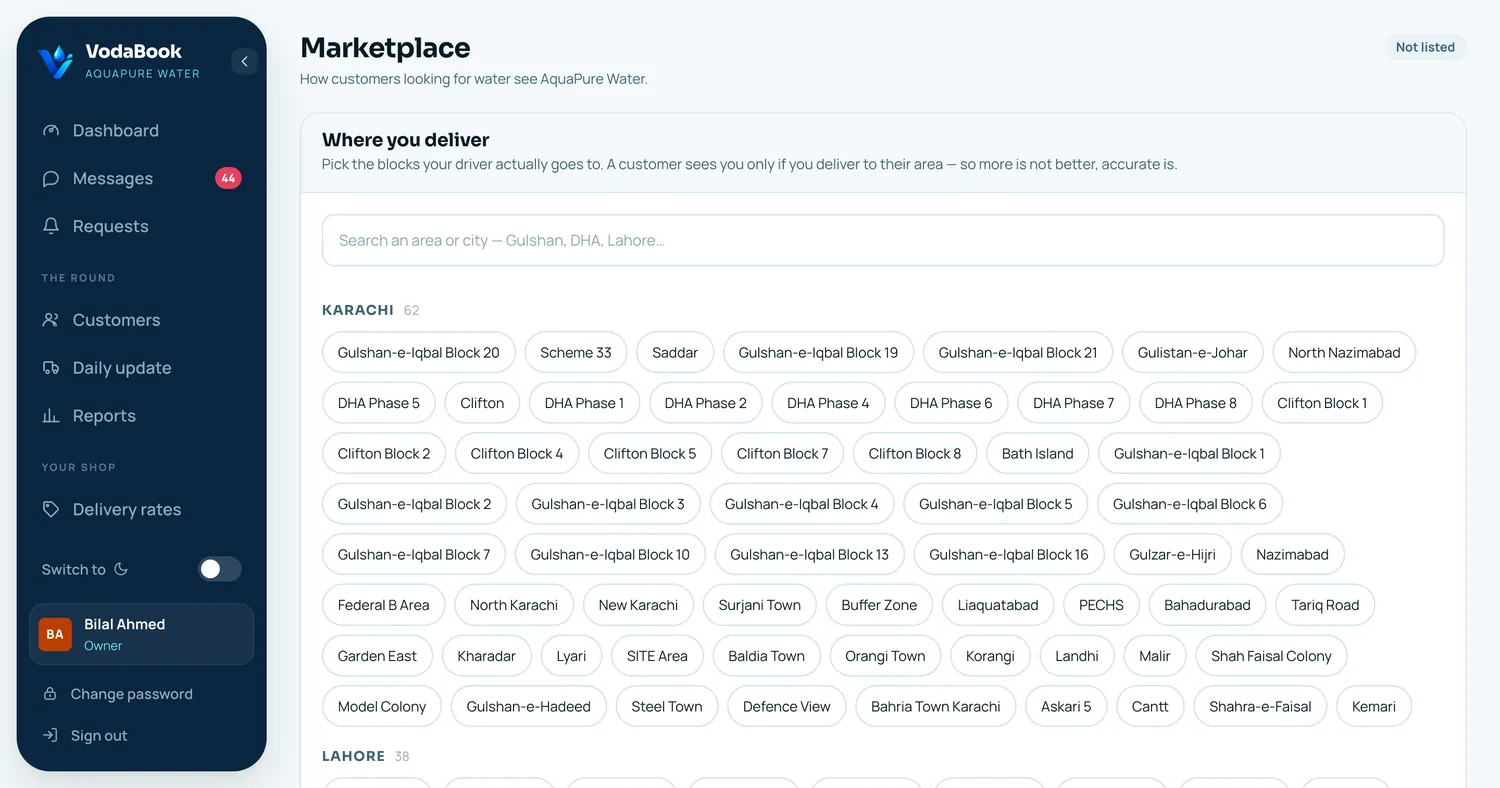Pick the Orangi Town area
Image resolution: width=1500 pixels, height=788 pixels.
click(886, 656)
